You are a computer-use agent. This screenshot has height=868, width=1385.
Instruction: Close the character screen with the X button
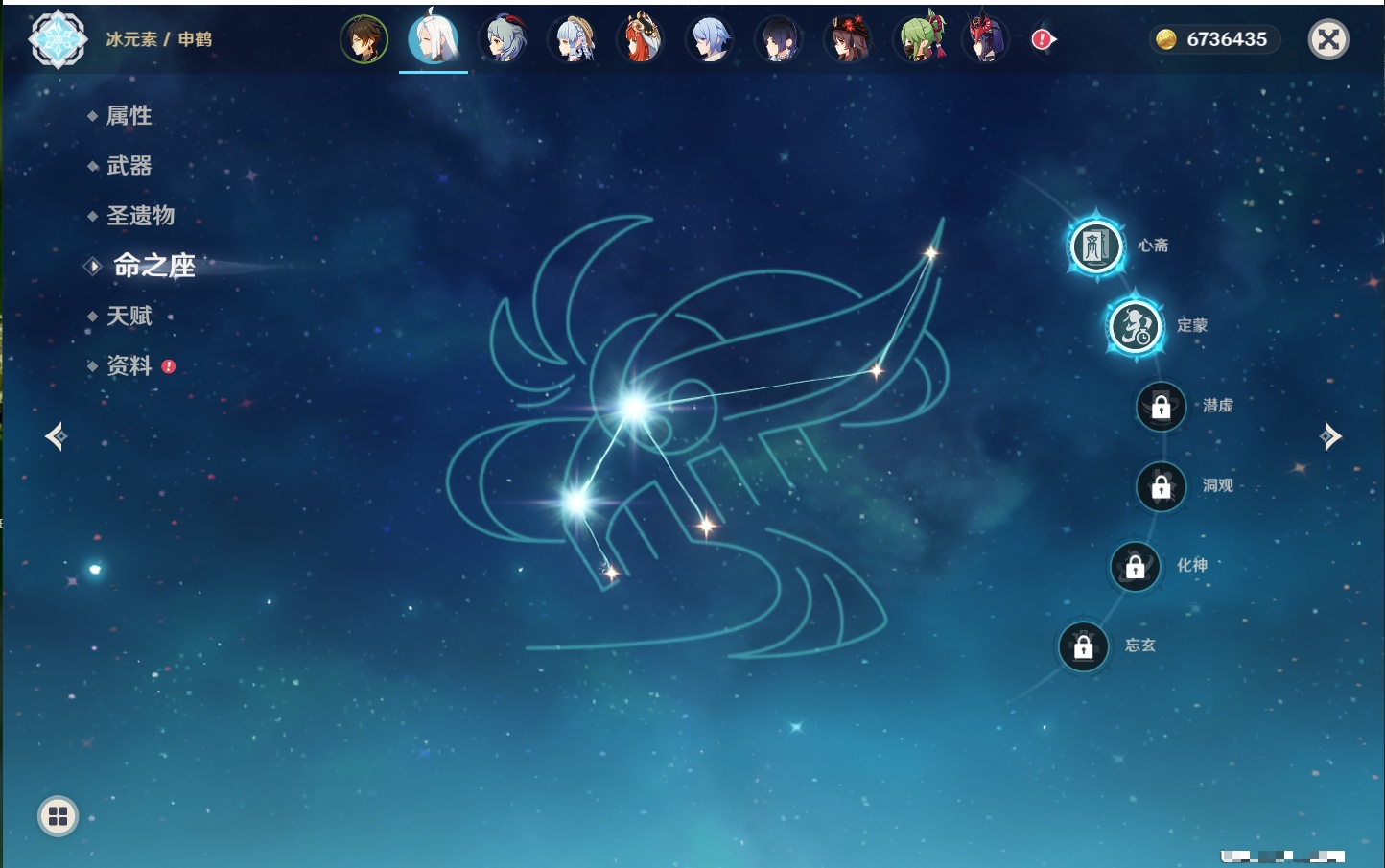(x=1328, y=39)
